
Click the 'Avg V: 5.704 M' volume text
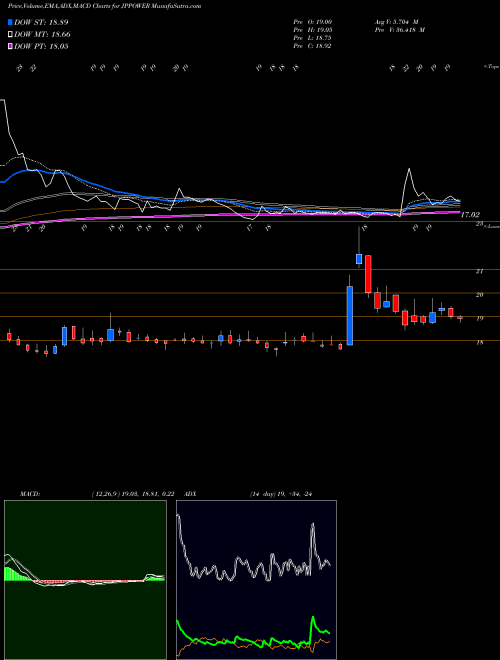[396, 22]
